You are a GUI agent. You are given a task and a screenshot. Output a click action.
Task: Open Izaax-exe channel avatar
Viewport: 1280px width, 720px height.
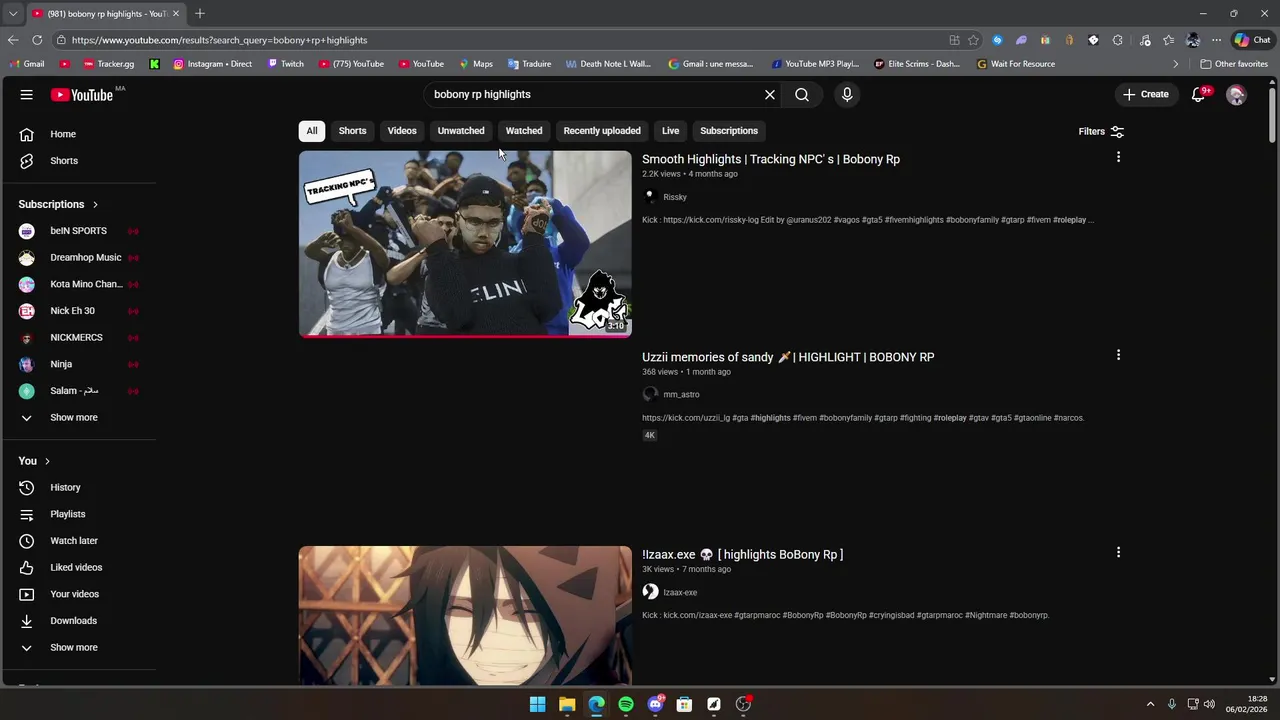(x=650, y=592)
